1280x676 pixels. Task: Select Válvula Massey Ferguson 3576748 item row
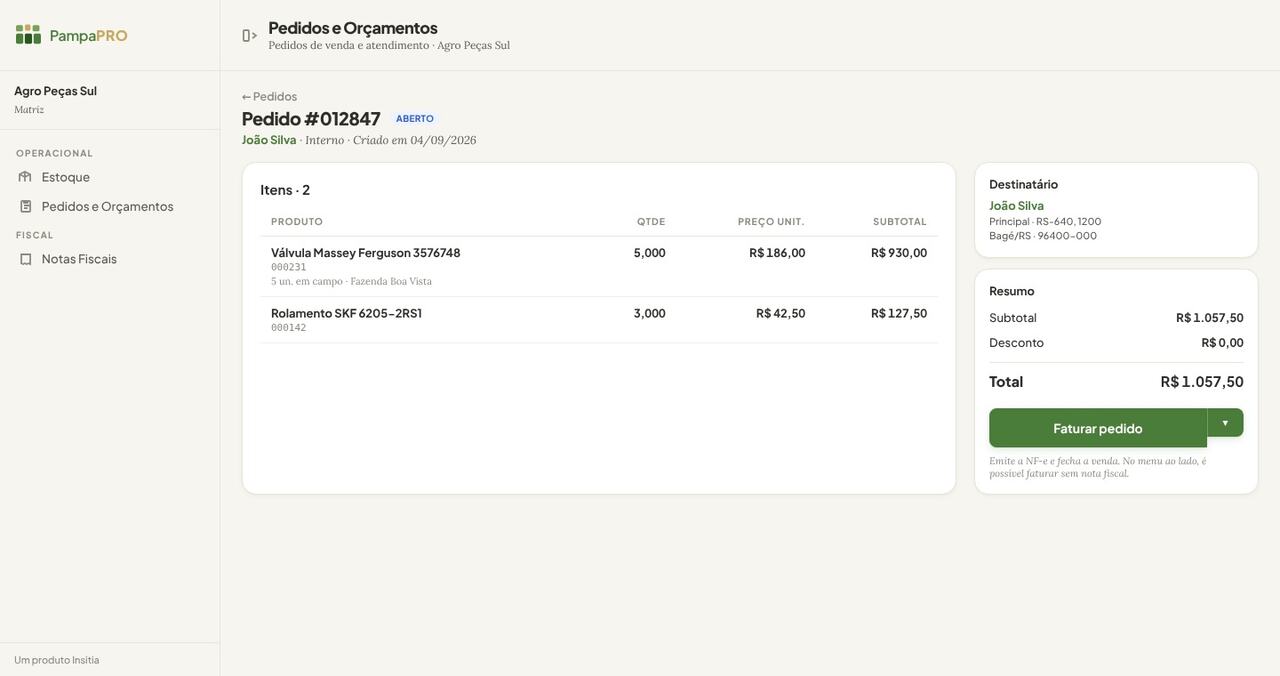tap(599, 267)
